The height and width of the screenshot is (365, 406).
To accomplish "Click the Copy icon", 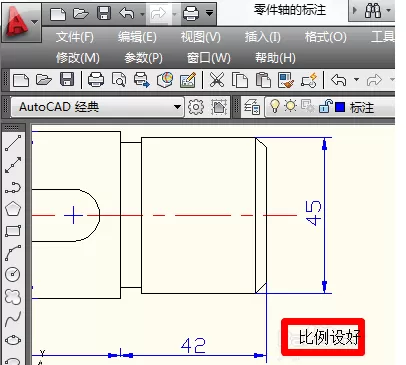I will (x=240, y=80).
